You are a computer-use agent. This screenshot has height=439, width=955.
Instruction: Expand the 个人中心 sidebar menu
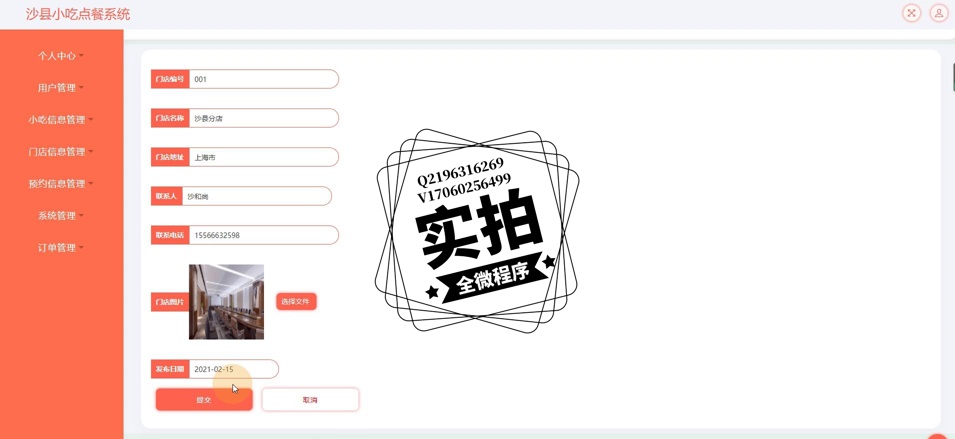tap(61, 56)
